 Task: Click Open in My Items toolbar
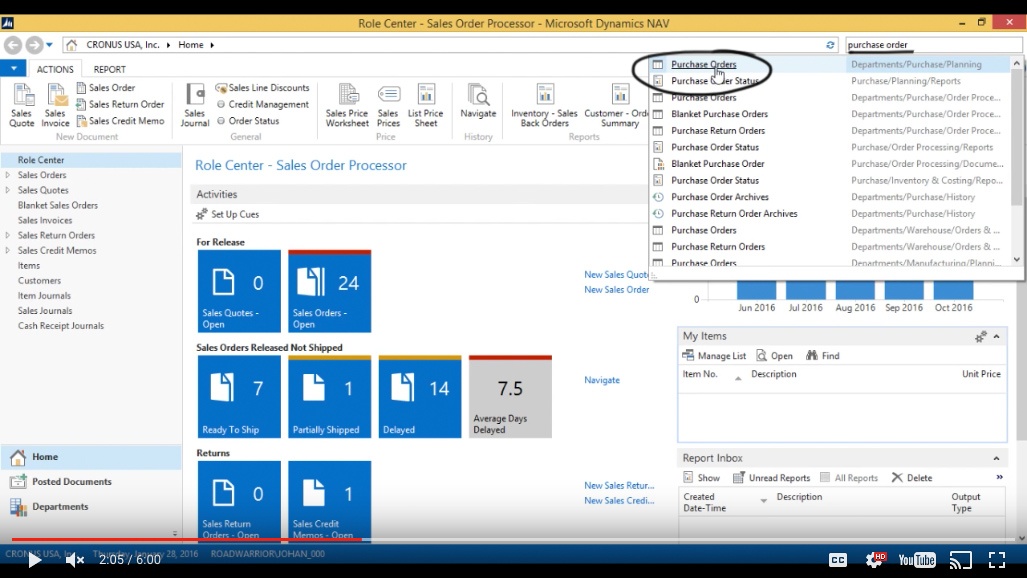coord(774,355)
